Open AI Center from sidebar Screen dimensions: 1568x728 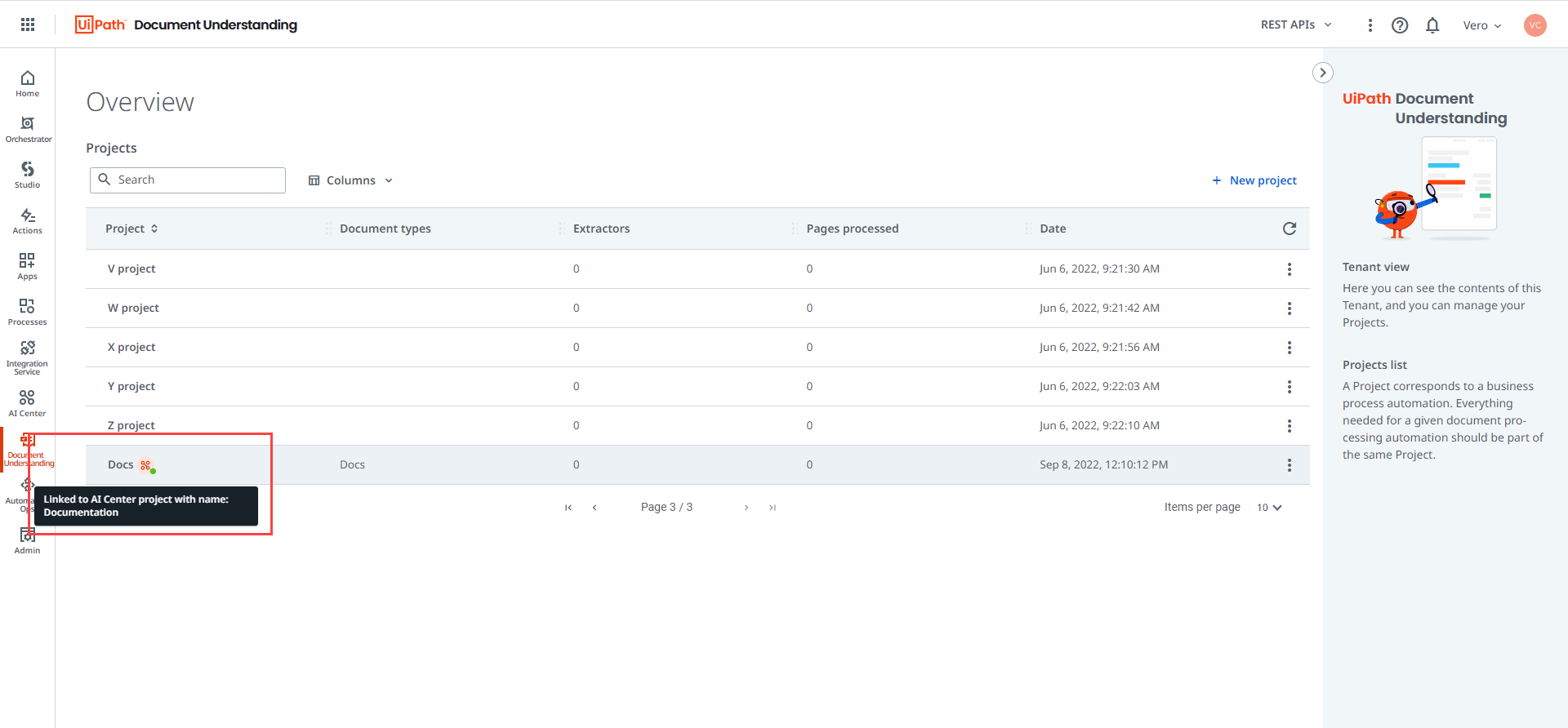[x=28, y=403]
